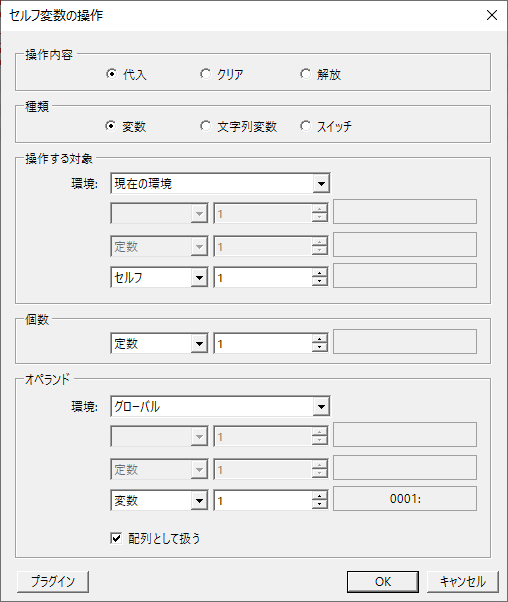Click the プラグイン button
Screen dimensions: 508x602
[x=53, y=581]
